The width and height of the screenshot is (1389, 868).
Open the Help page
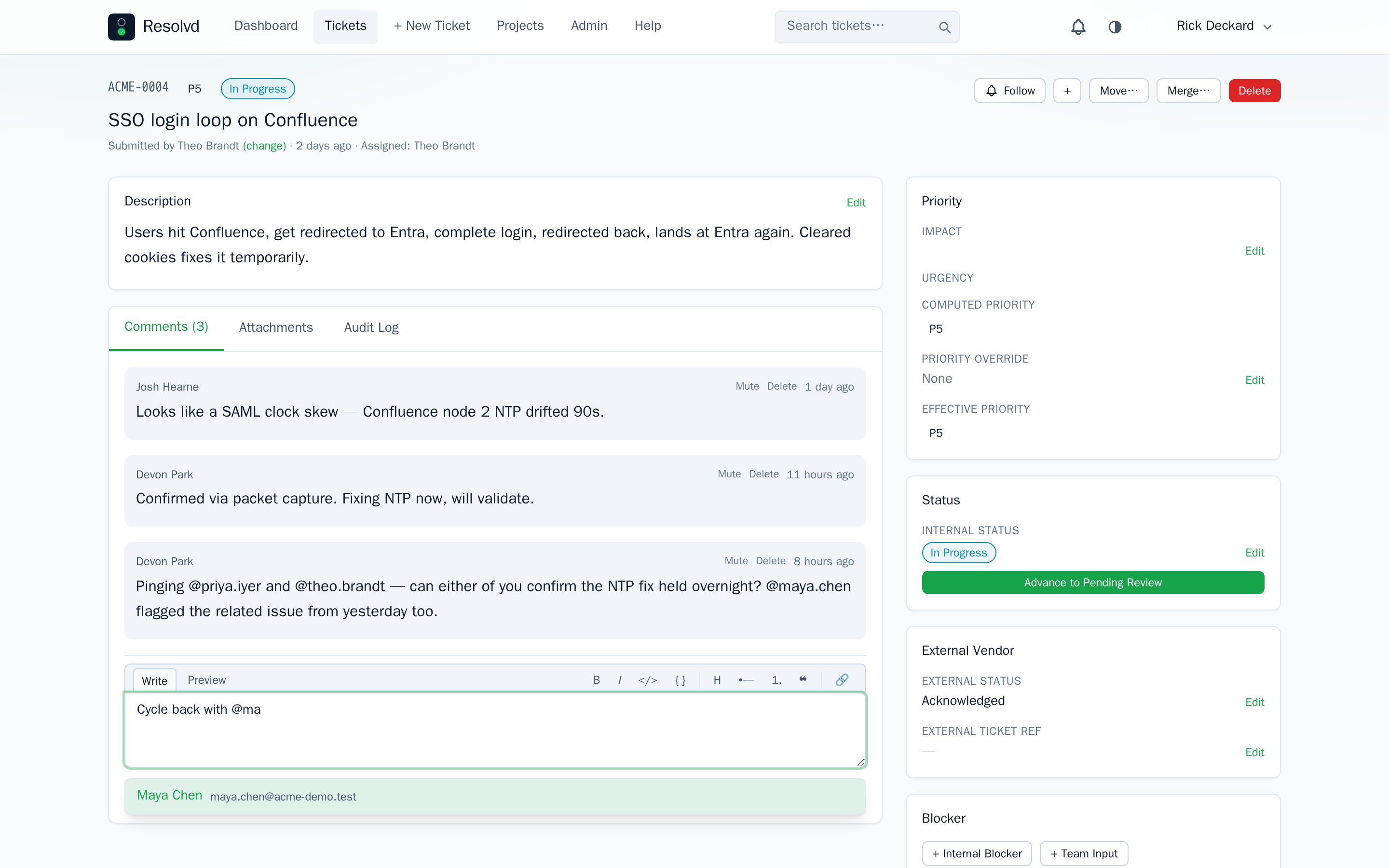point(647,26)
